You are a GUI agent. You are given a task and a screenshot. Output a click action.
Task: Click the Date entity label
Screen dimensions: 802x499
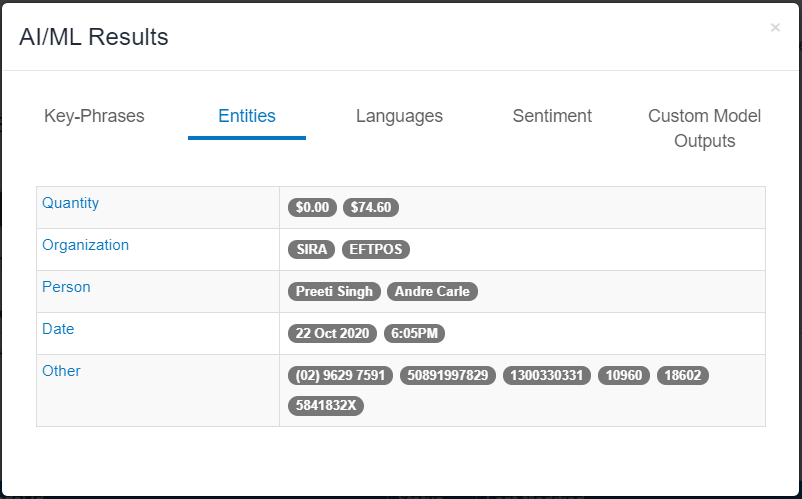tap(58, 329)
